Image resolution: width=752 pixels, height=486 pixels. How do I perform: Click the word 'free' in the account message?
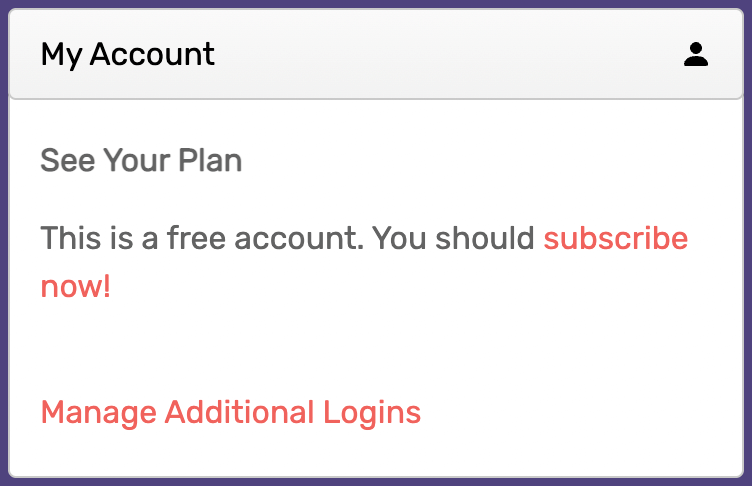[x=196, y=238]
